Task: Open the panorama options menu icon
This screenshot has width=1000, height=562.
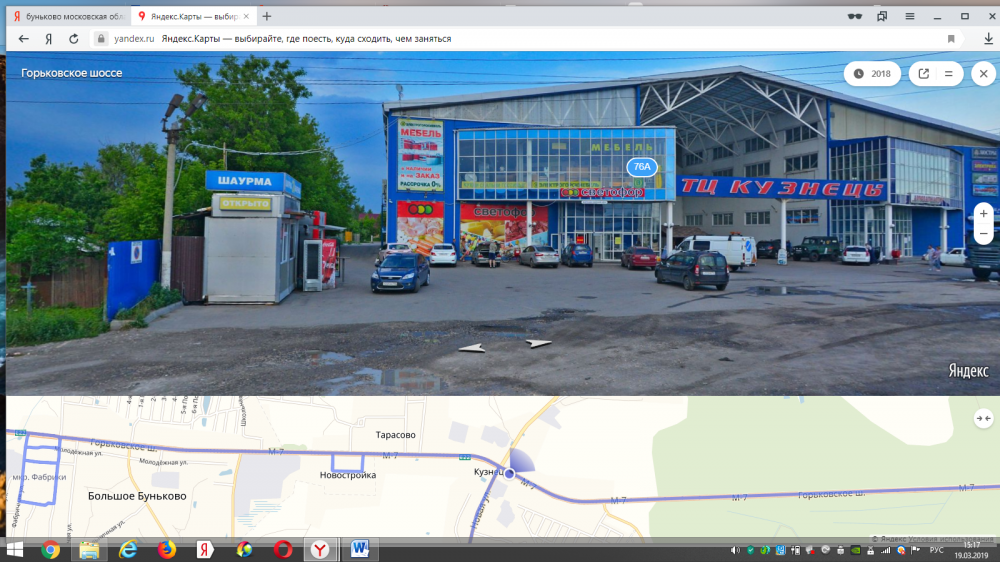Action: (948, 74)
